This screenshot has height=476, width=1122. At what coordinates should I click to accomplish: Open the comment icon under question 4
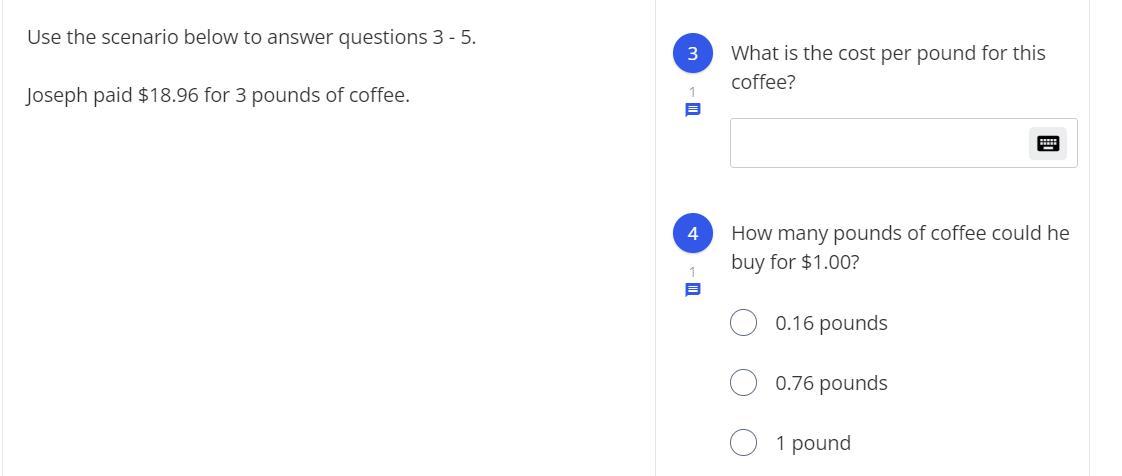click(x=692, y=290)
